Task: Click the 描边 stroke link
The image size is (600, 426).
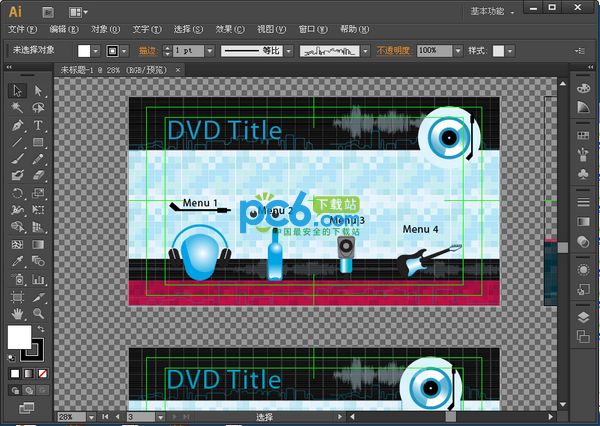Action: [147, 51]
